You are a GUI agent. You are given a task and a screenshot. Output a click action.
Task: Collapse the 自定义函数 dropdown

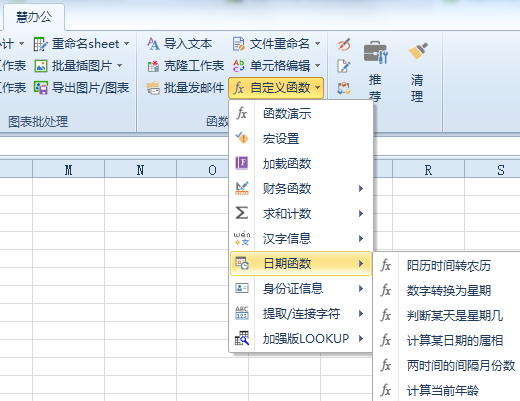tap(276, 88)
